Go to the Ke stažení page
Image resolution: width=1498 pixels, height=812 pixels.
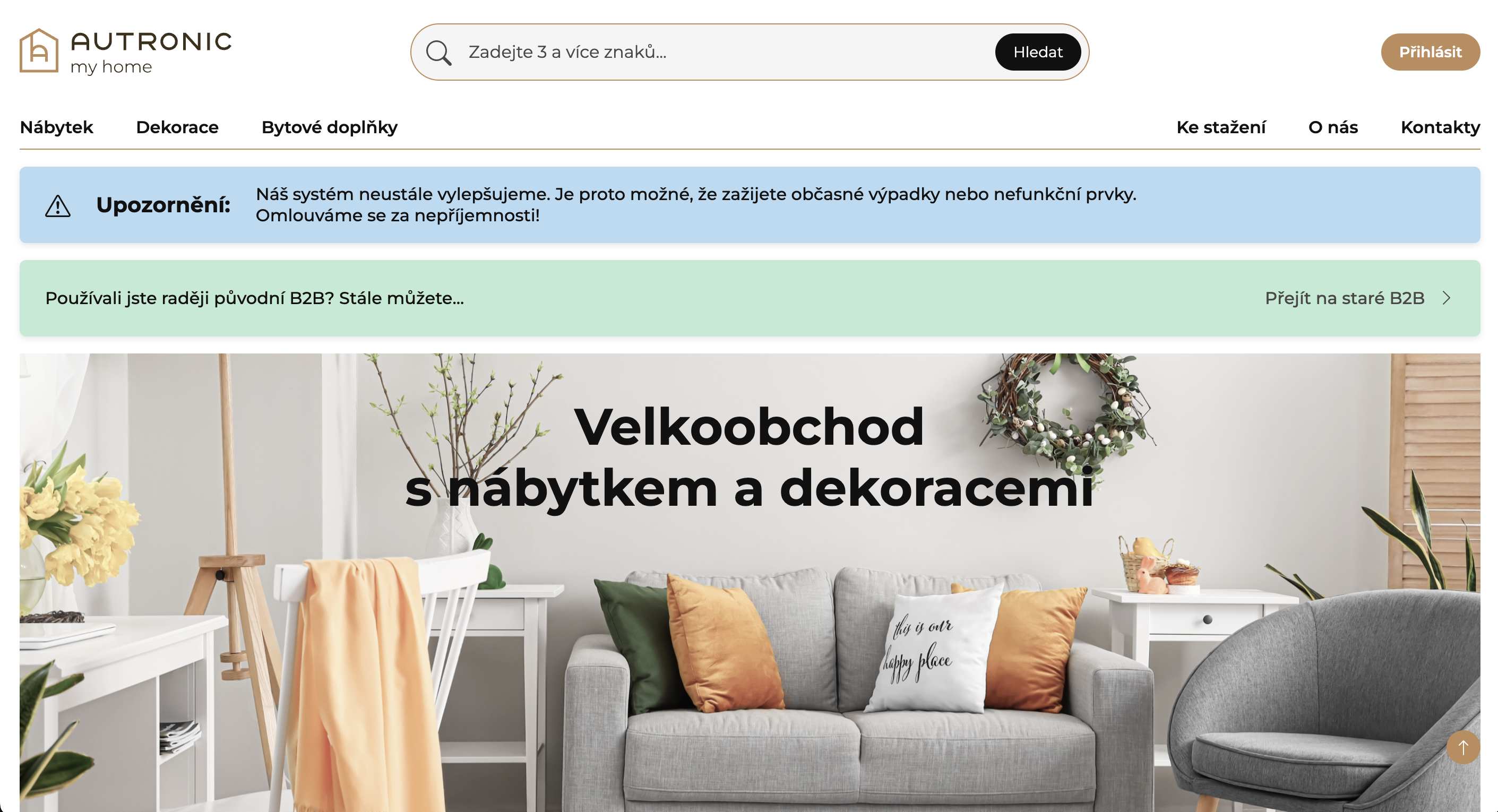[1220, 127]
